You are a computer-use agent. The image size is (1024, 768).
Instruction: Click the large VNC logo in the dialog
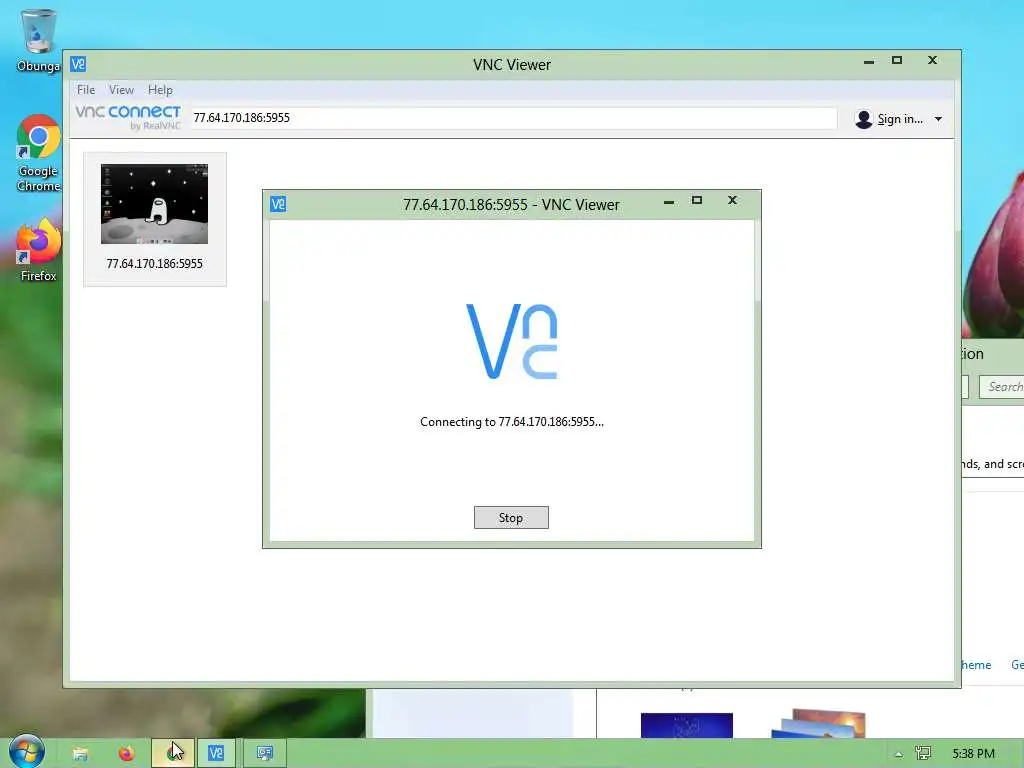[512, 341]
